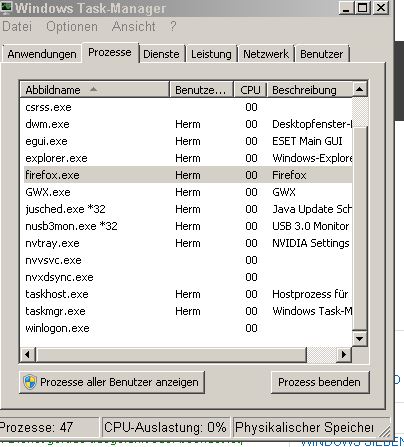The width and height of the screenshot is (404, 447).
Task: Click the vertical scrollbar down arrow
Action: (360, 339)
